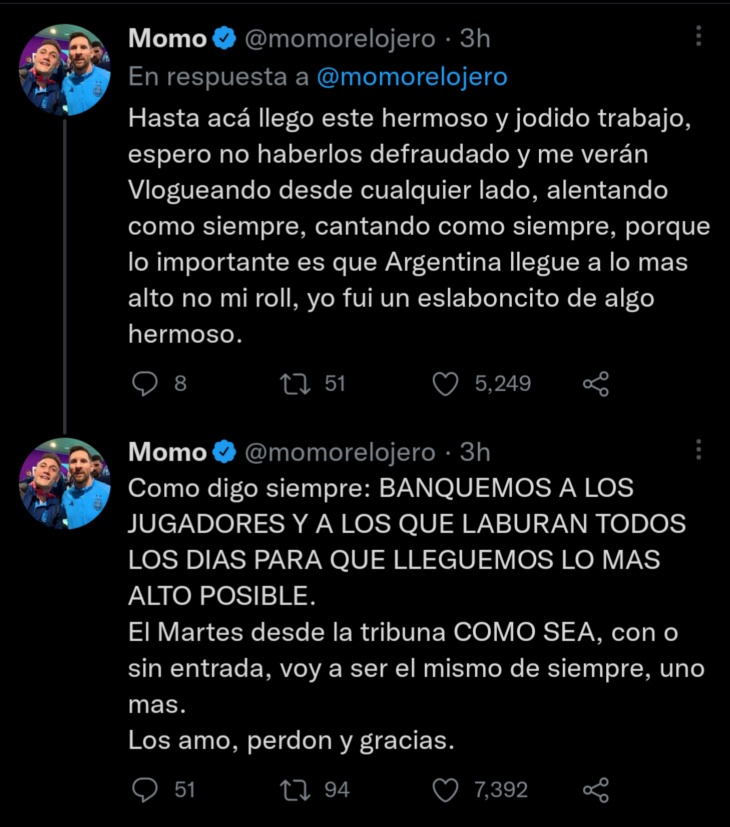
Task: Click the verified badge on second tweet
Action: click(225, 453)
